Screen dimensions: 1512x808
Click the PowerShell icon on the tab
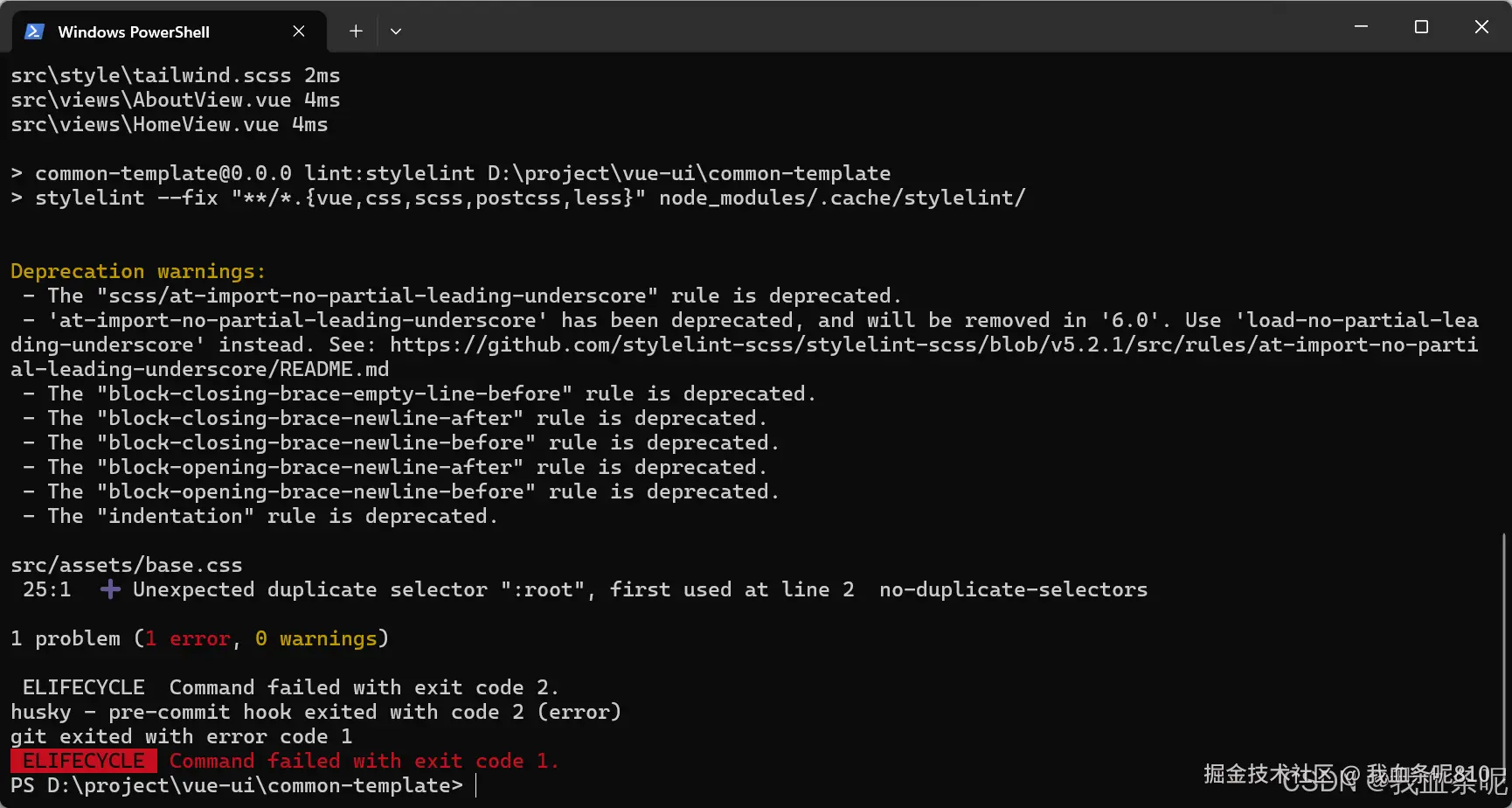tap(34, 31)
